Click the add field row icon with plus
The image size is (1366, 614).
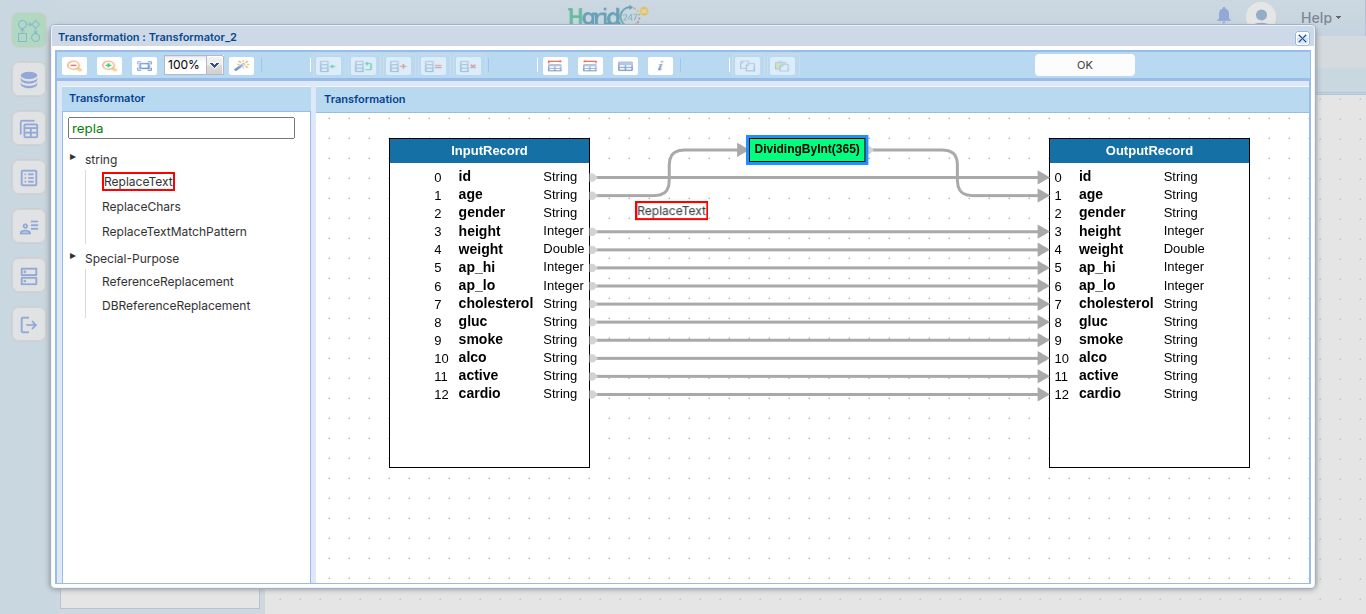click(x=398, y=66)
